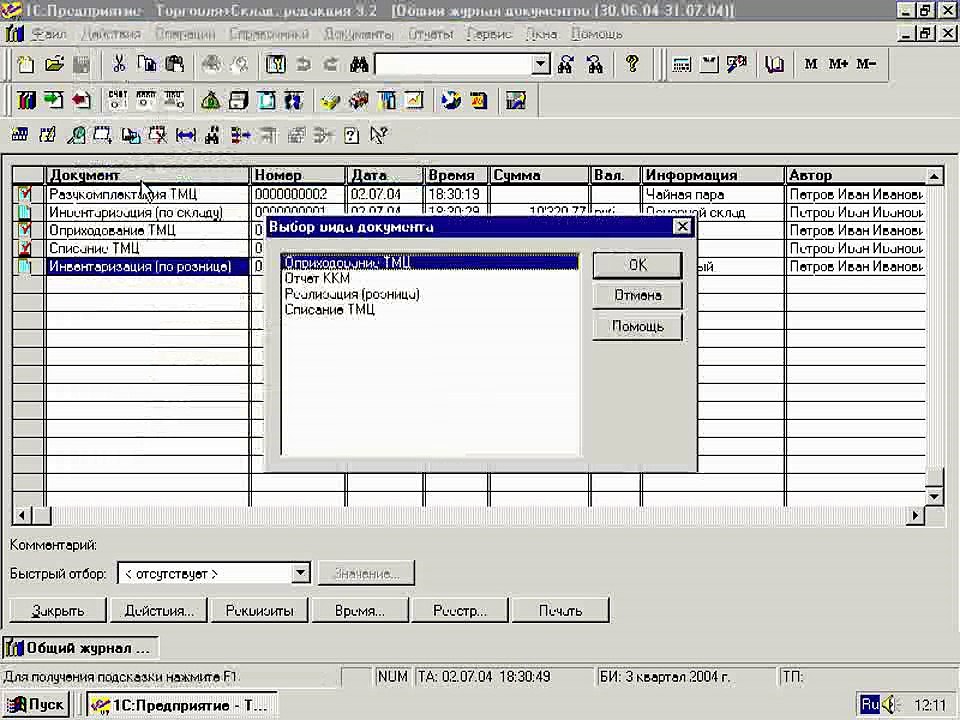Click the green money bag icon

[x=210, y=100]
